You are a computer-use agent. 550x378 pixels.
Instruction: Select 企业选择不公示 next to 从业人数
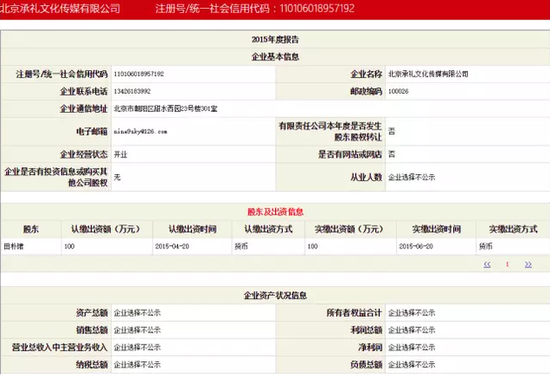pos(412,177)
